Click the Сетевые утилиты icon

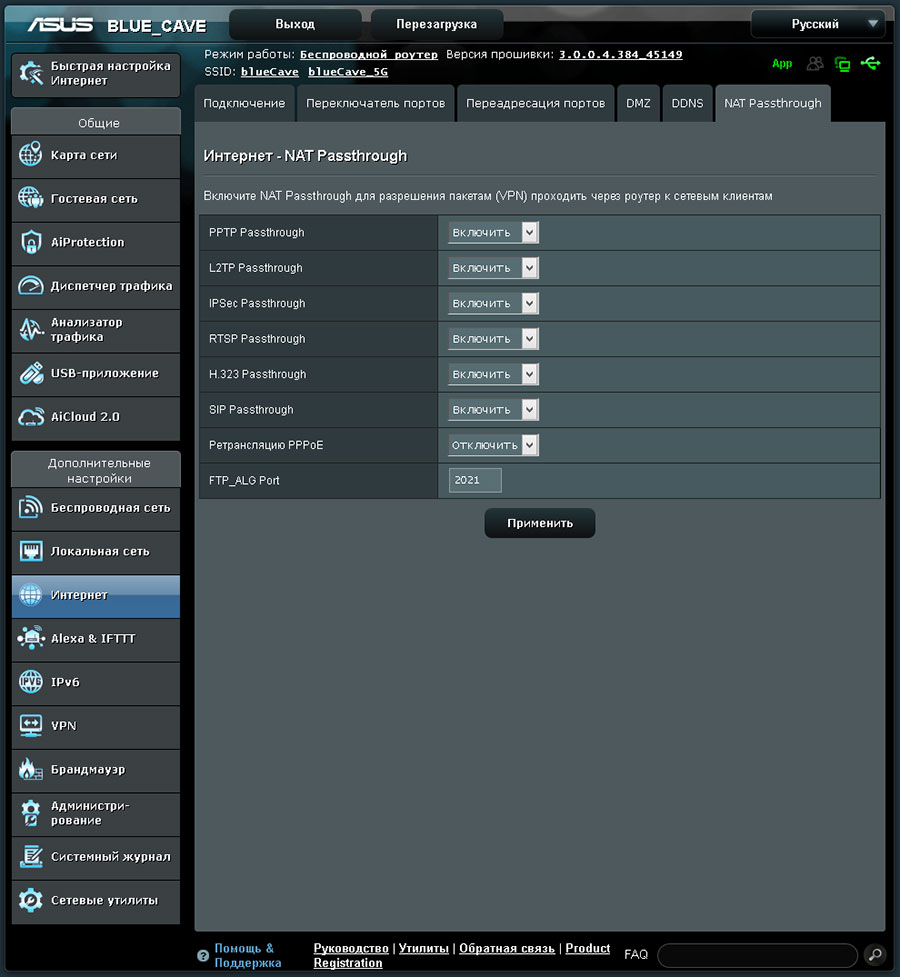point(31,900)
